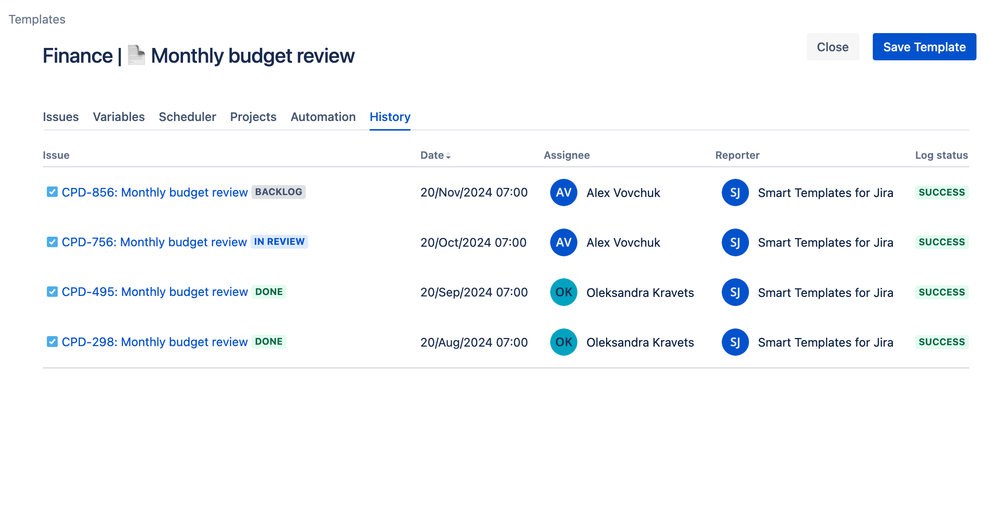This screenshot has width=998, height=525.
Task: Toggle the task checkbox icon for CPD-756
Action: click(x=52, y=242)
